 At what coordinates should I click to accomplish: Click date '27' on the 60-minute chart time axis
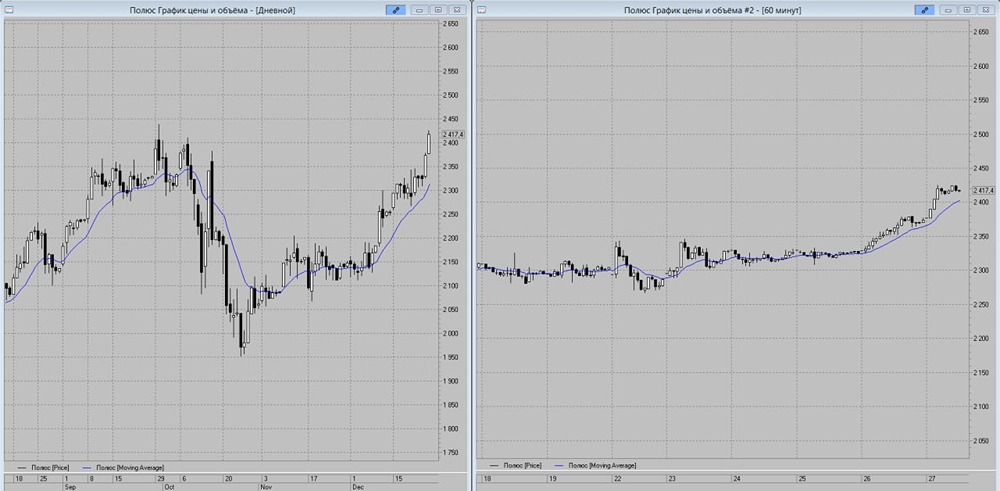[x=931, y=478]
